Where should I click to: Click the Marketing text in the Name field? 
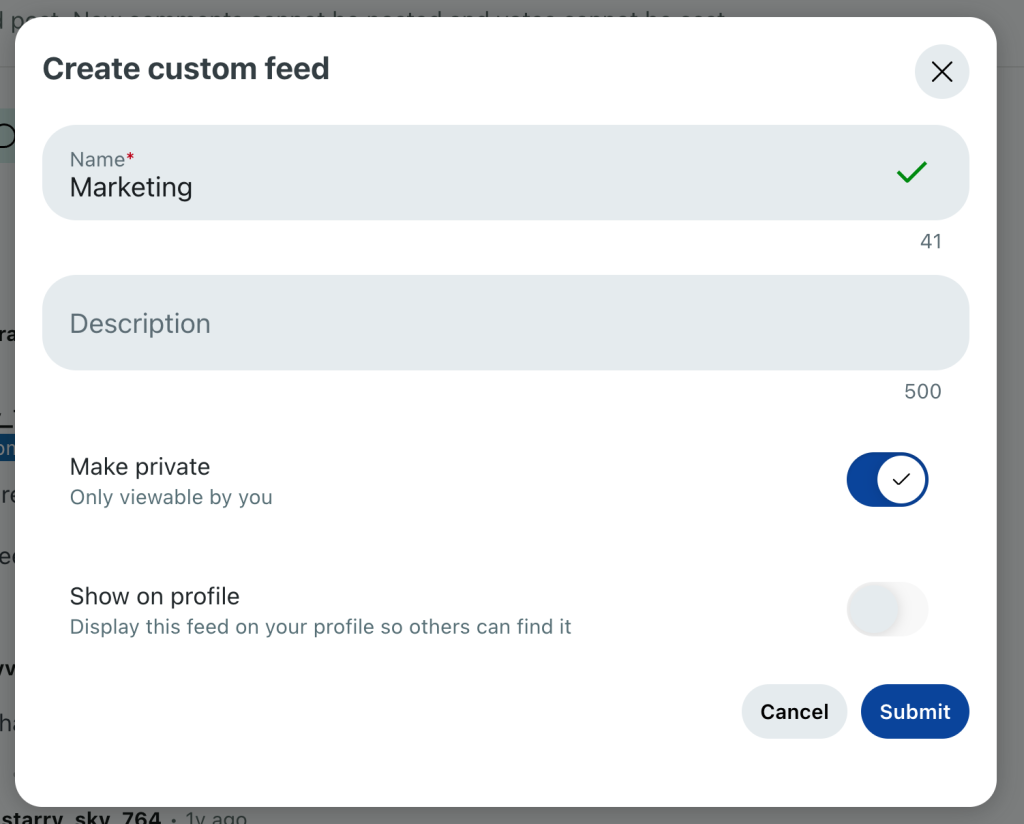tap(131, 187)
